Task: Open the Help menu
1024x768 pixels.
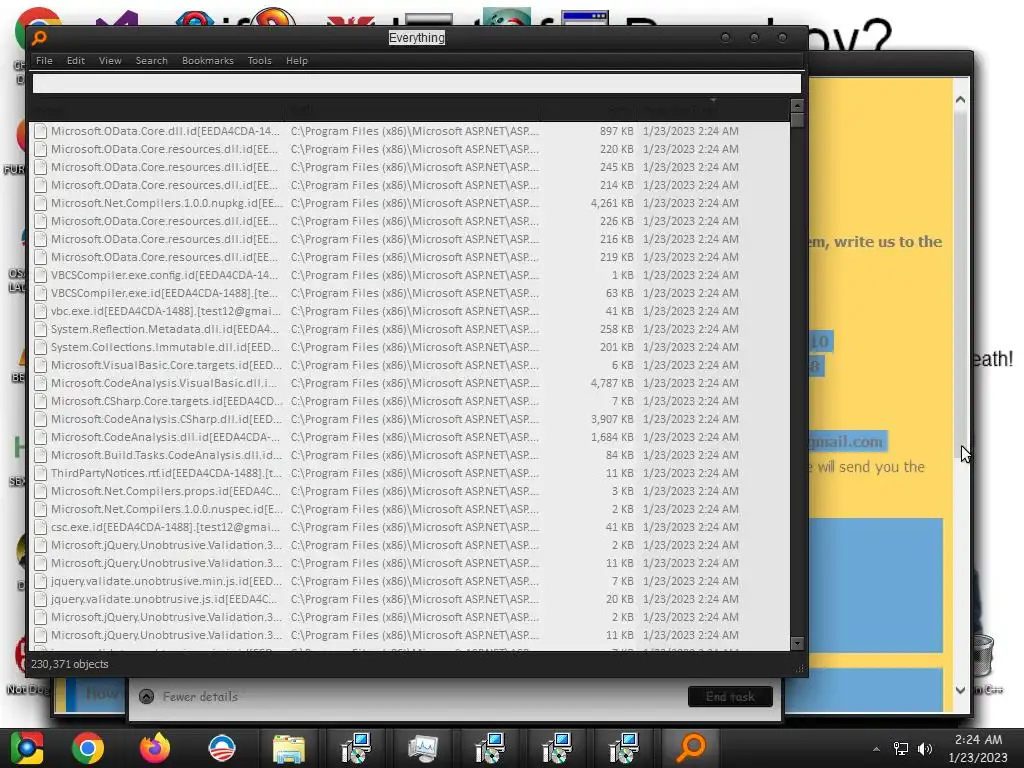Action: (296, 61)
